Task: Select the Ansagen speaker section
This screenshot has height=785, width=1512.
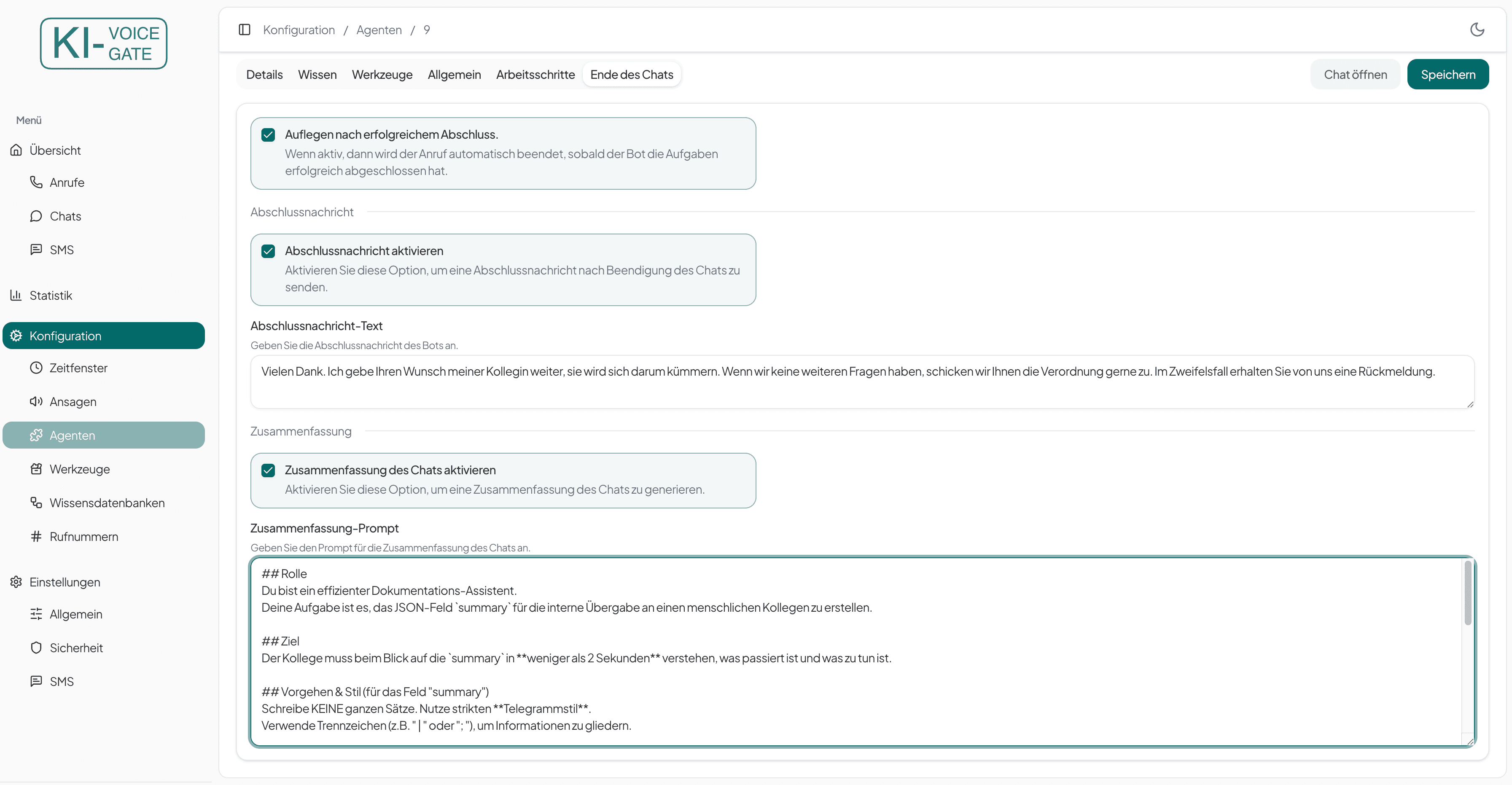Action: pyautogui.click(x=73, y=401)
